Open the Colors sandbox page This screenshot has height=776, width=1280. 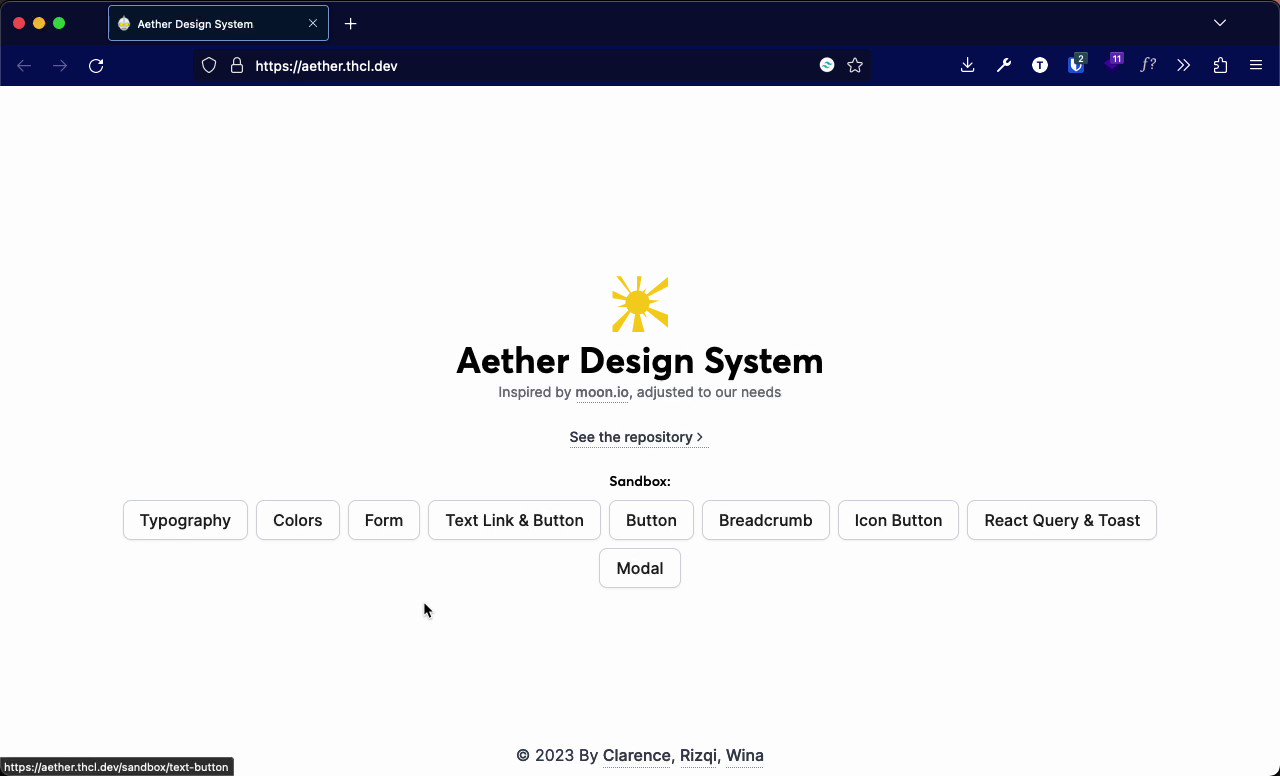(297, 520)
